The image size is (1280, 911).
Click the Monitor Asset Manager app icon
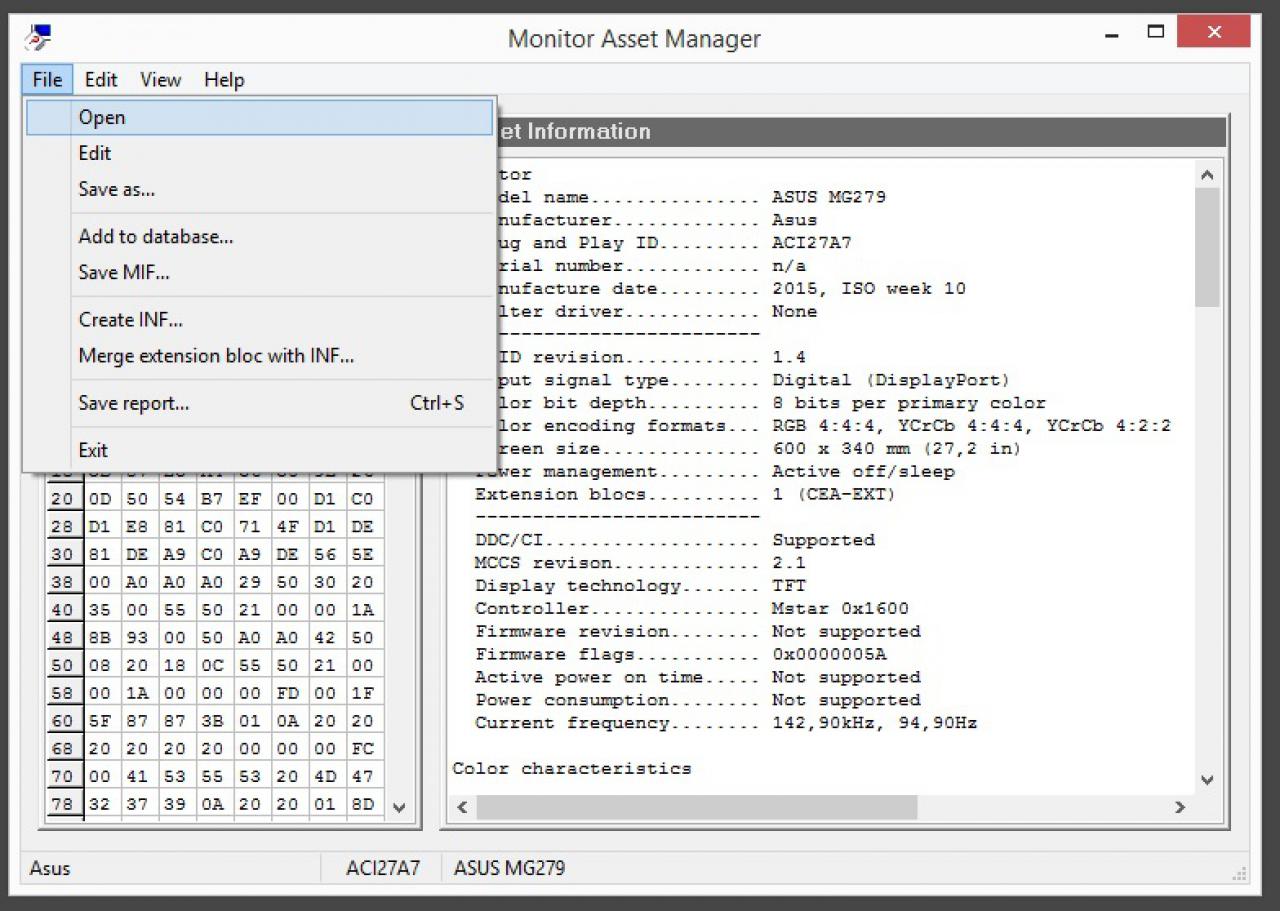[x=38, y=38]
